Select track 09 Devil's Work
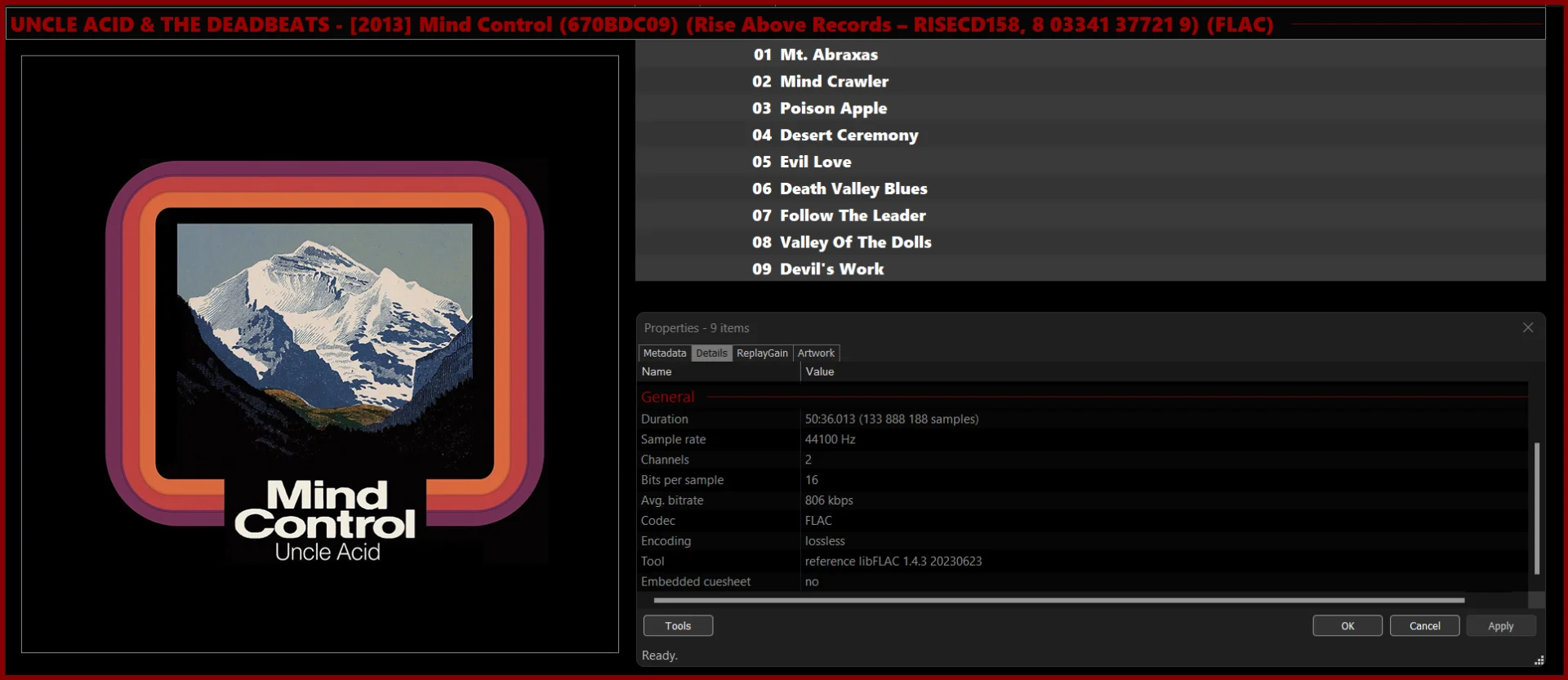Screen dimensions: 1568x680 click(x=1090, y=269)
